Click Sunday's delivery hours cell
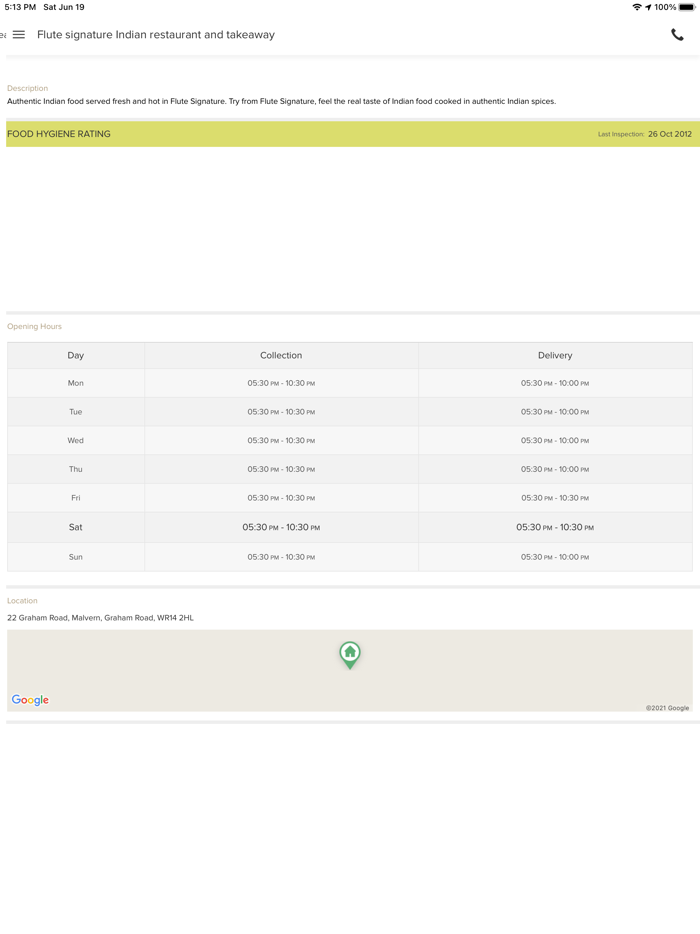Viewport: 700px width, 934px height. (555, 557)
